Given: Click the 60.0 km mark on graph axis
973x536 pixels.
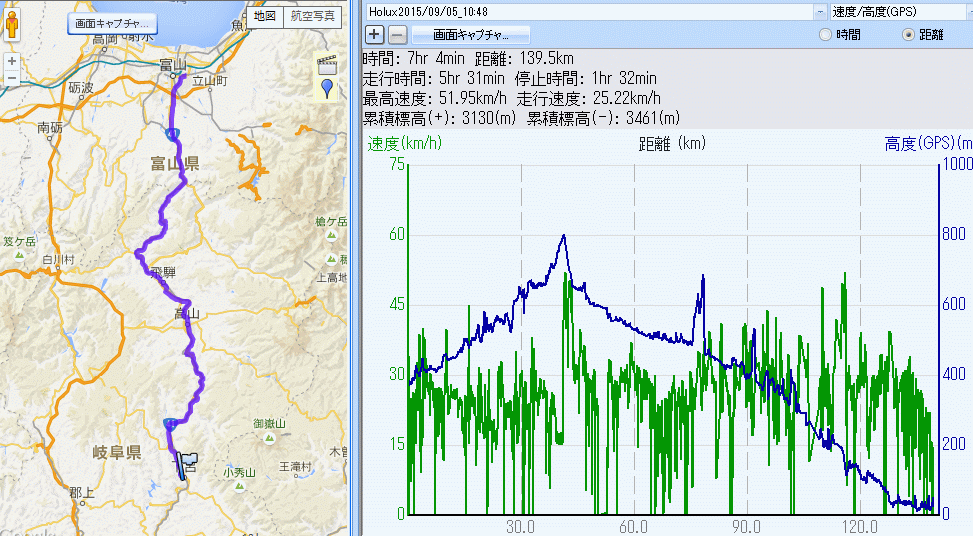Looking at the screenshot, I should (x=634, y=526).
